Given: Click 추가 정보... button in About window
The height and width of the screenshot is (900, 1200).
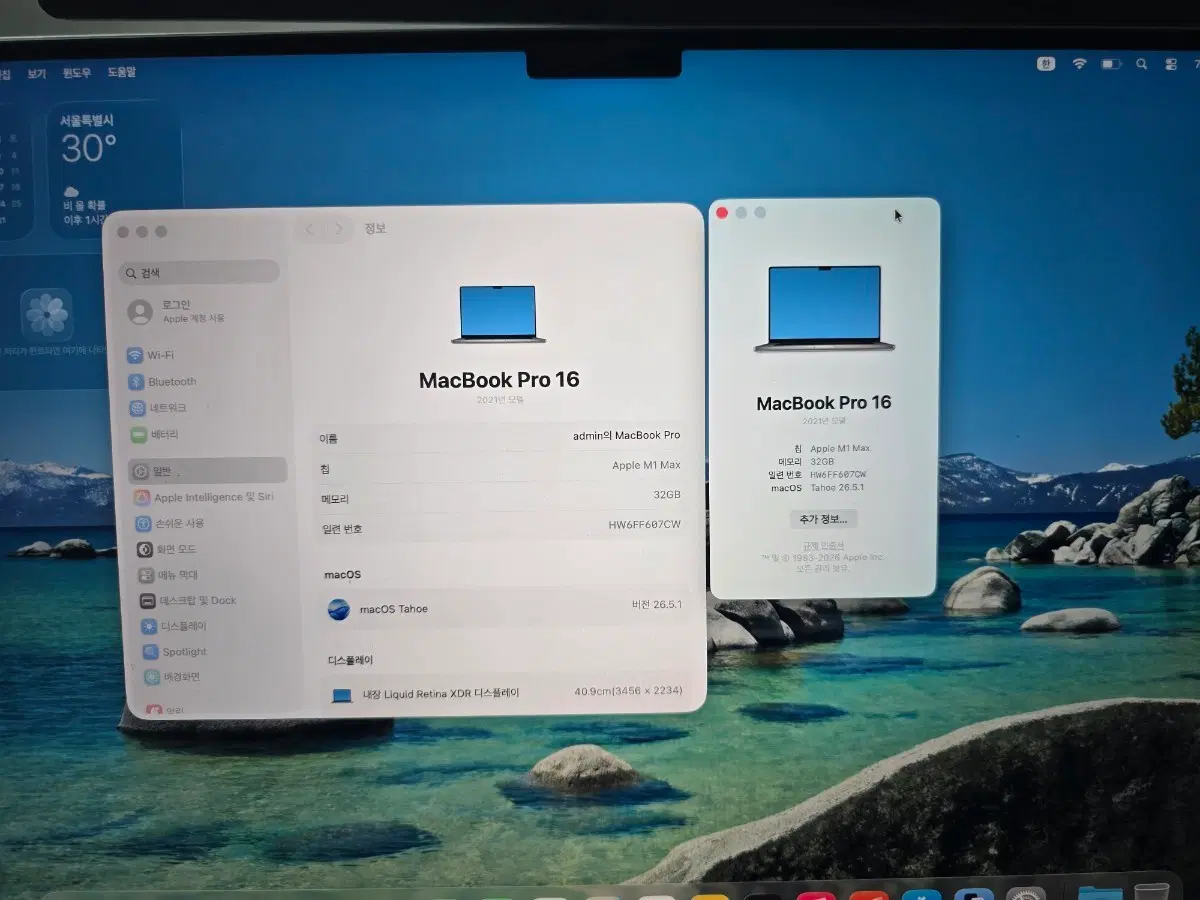Looking at the screenshot, I should (x=822, y=519).
